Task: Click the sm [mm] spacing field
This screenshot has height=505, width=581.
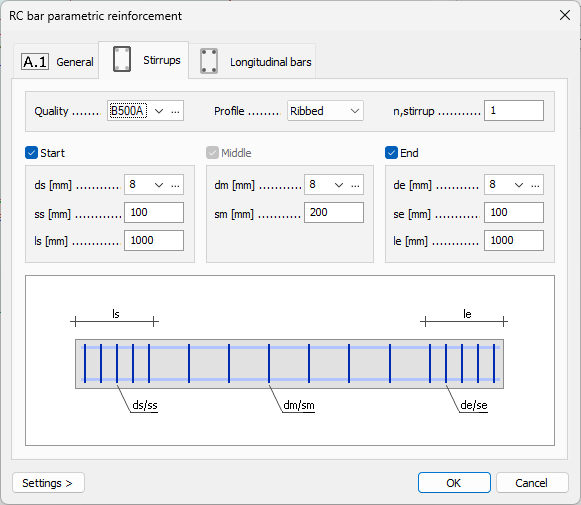Action: (x=334, y=212)
